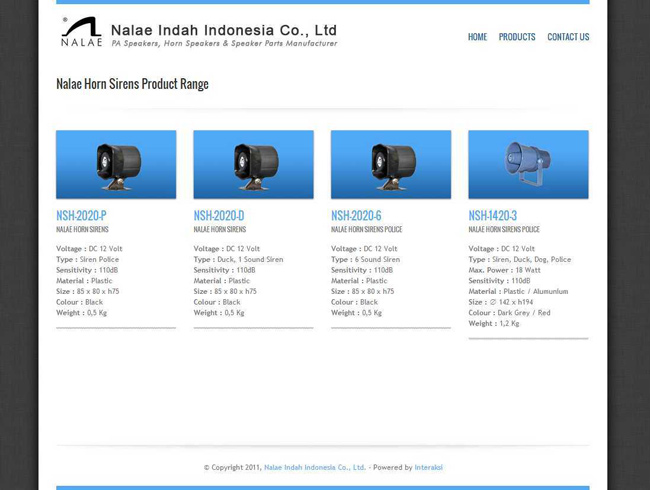Go to the HOME menu item
The height and width of the screenshot is (490, 650).
pos(477,37)
